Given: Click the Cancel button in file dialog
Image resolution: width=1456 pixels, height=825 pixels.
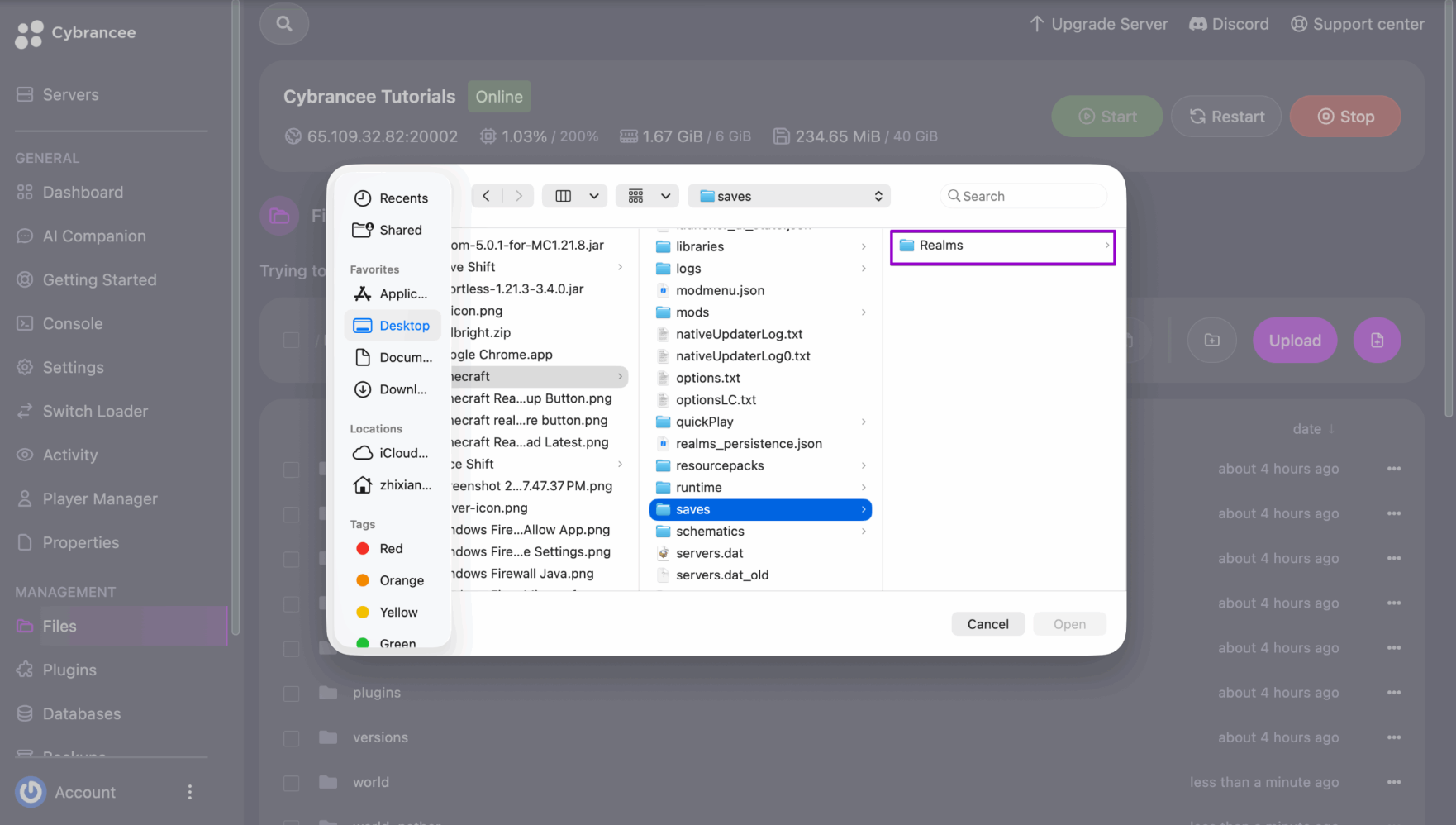Looking at the screenshot, I should tap(987, 624).
